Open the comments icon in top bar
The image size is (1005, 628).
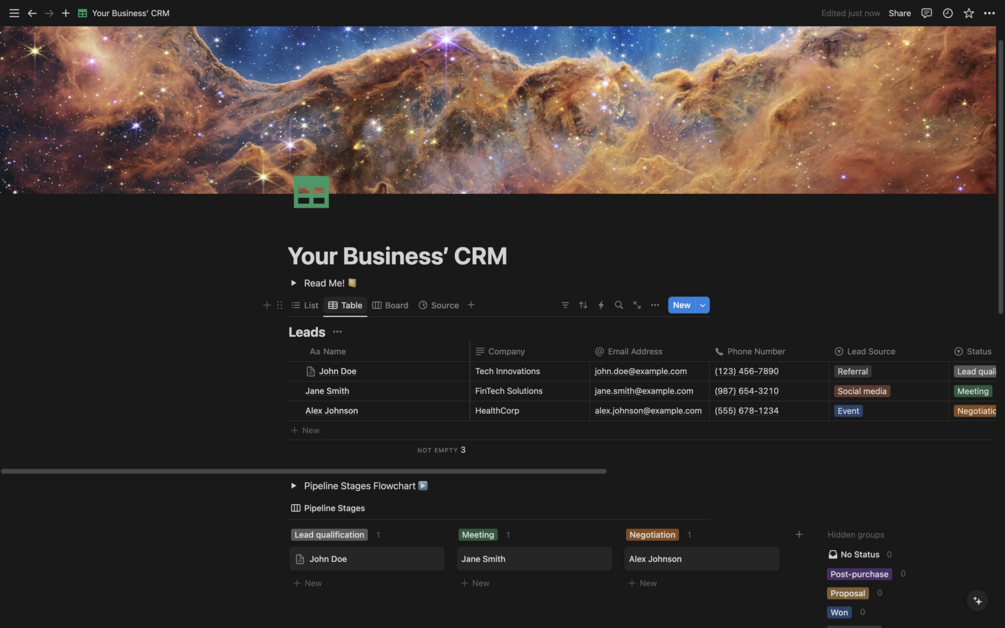pyautogui.click(x=926, y=13)
